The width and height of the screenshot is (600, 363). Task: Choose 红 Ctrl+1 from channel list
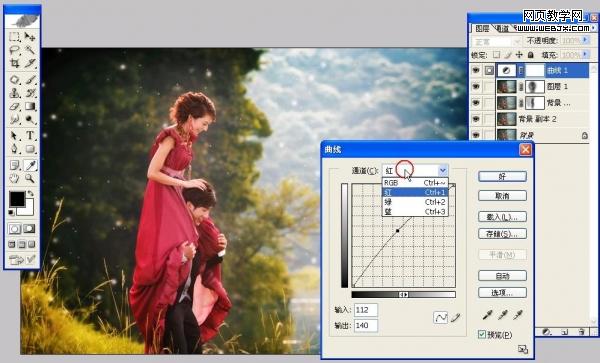pos(415,192)
